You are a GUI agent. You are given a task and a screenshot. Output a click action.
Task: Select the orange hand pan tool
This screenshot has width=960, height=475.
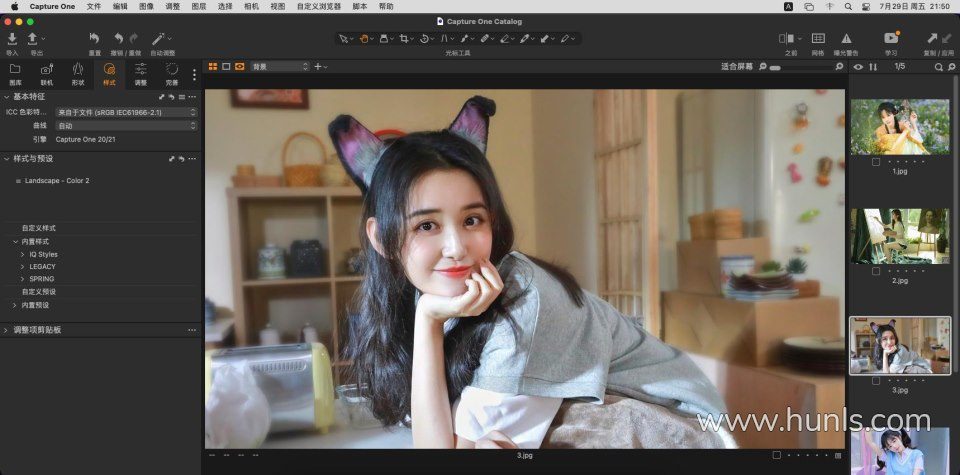(364, 39)
